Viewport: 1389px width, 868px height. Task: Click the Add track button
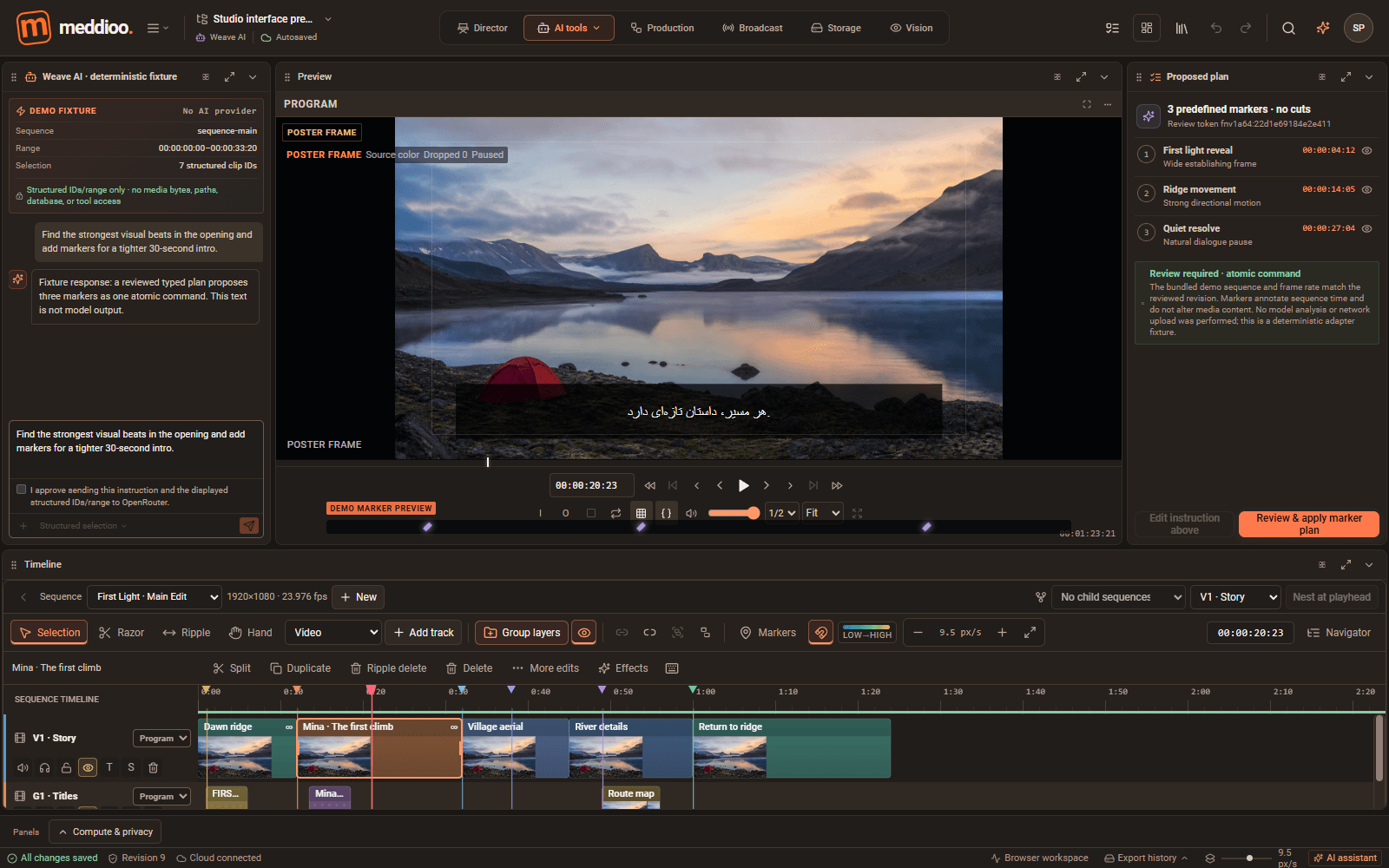coord(424,633)
